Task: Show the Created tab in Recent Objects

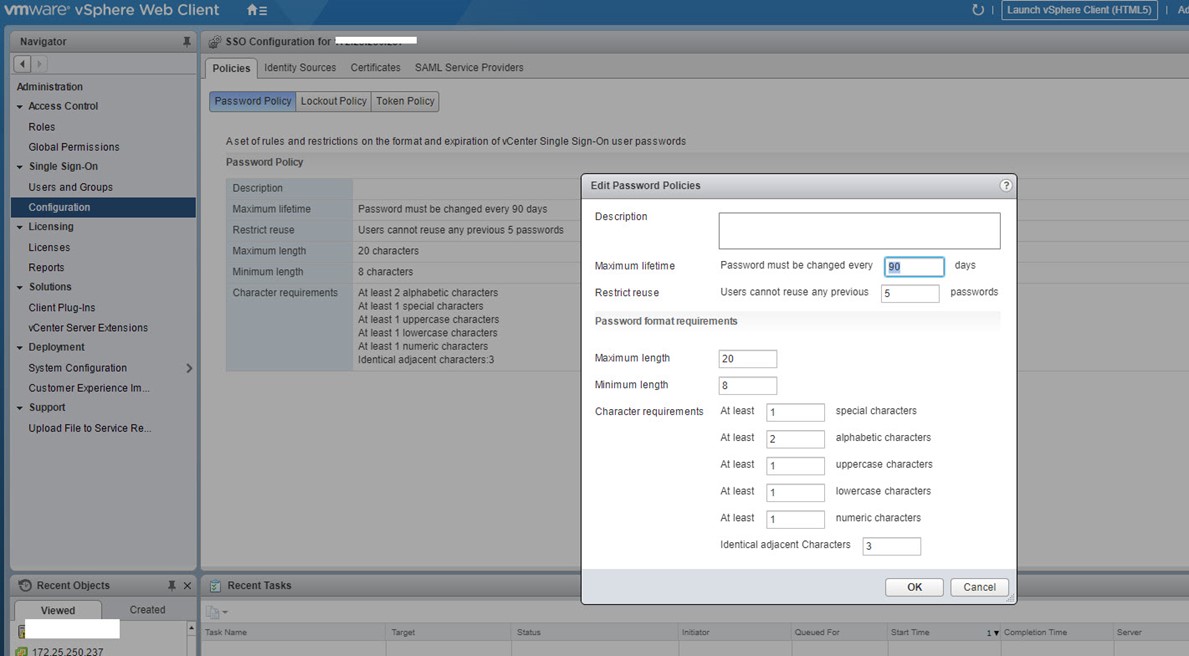Action: (x=147, y=610)
